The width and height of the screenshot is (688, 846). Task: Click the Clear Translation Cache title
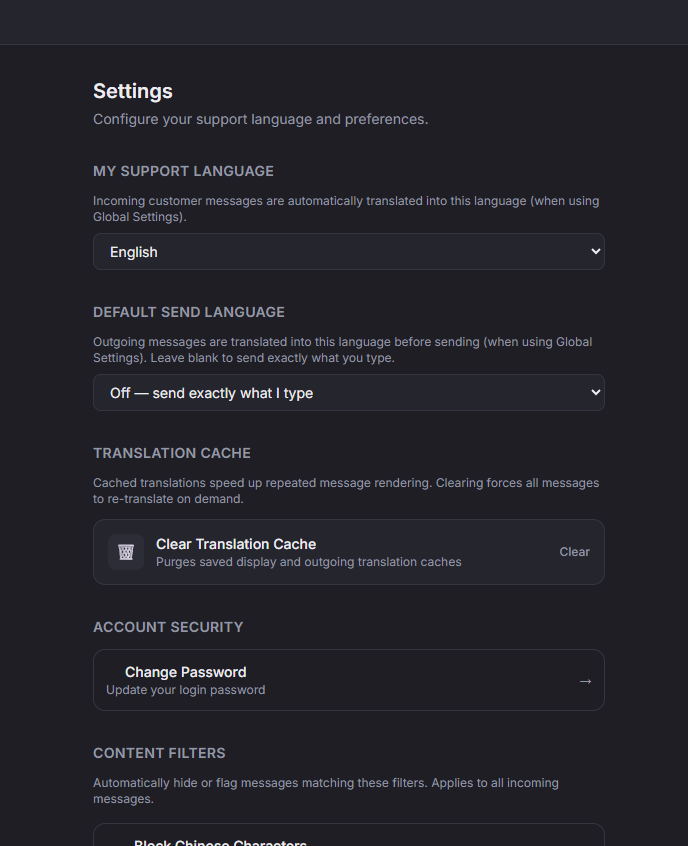(x=236, y=544)
